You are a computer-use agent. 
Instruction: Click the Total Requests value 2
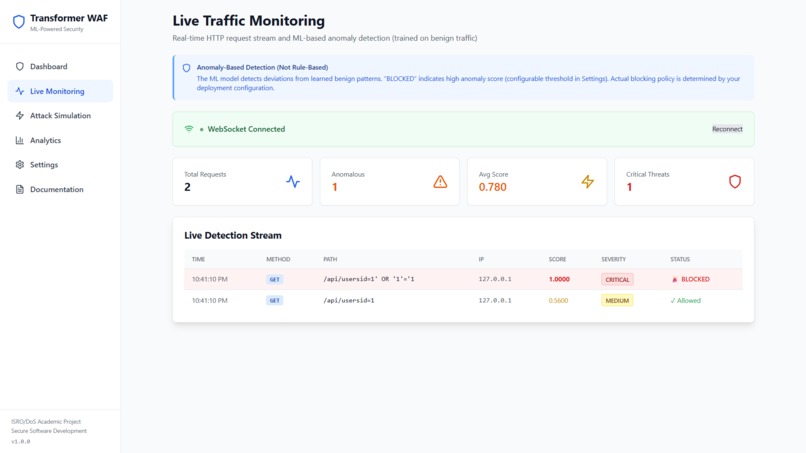pyautogui.click(x=187, y=187)
